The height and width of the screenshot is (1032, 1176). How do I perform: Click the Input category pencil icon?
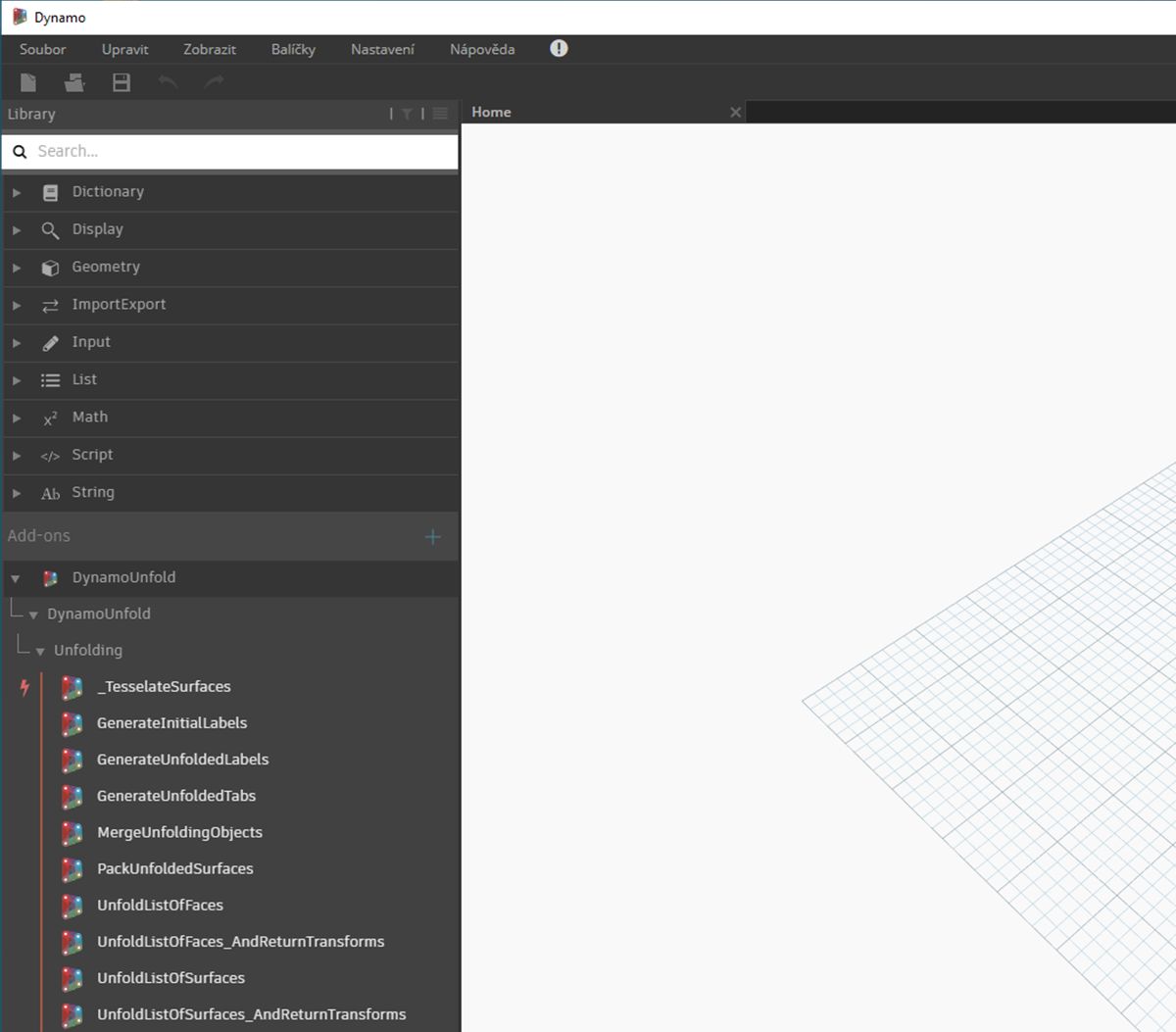tap(50, 343)
